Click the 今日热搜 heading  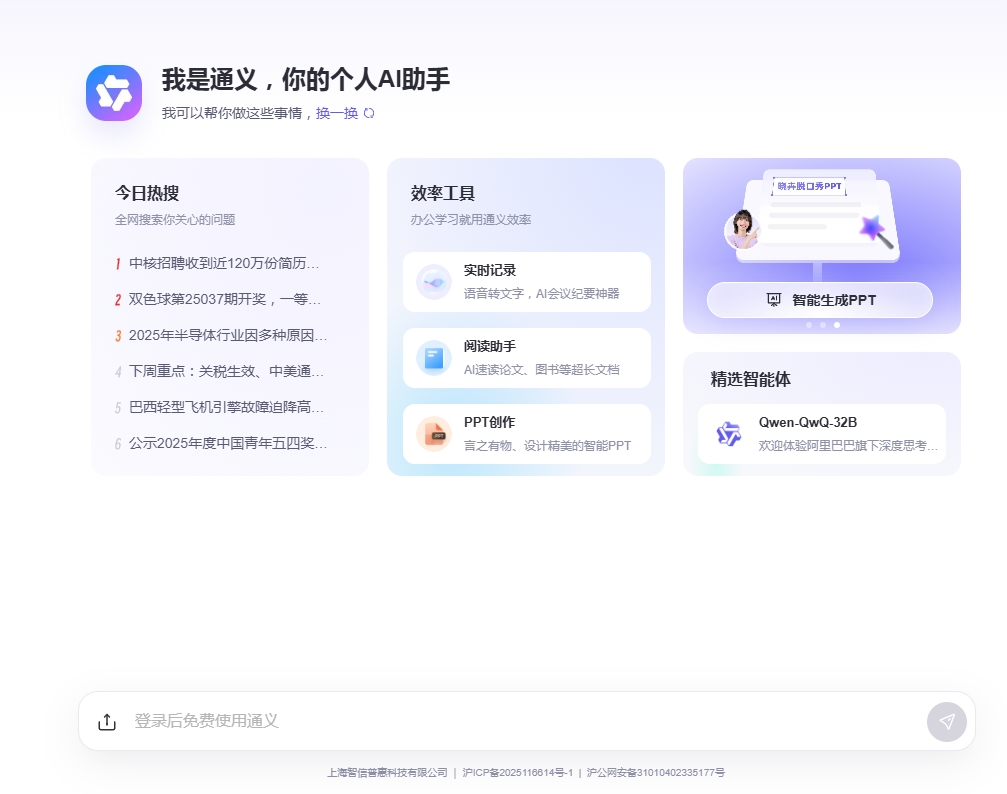tap(147, 193)
